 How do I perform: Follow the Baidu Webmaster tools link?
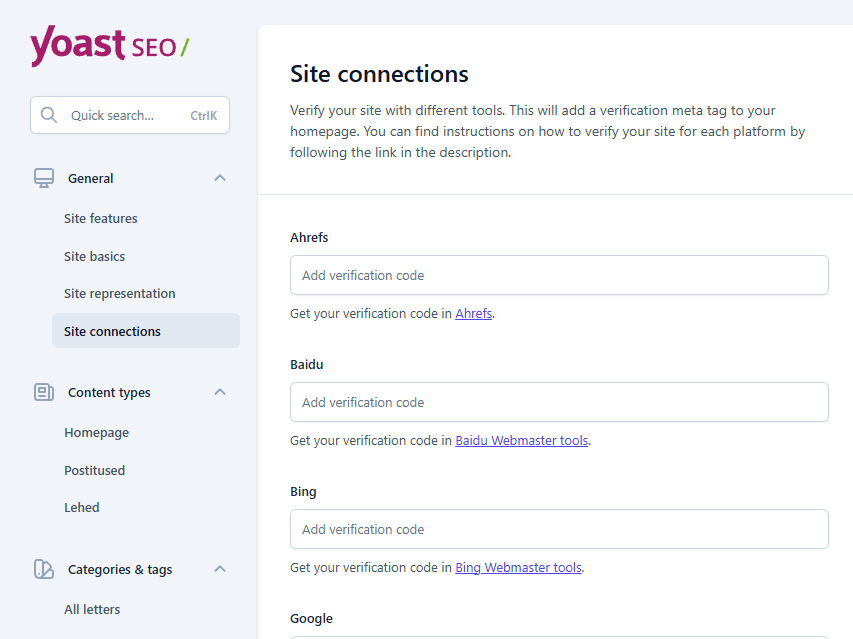click(521, 440)
